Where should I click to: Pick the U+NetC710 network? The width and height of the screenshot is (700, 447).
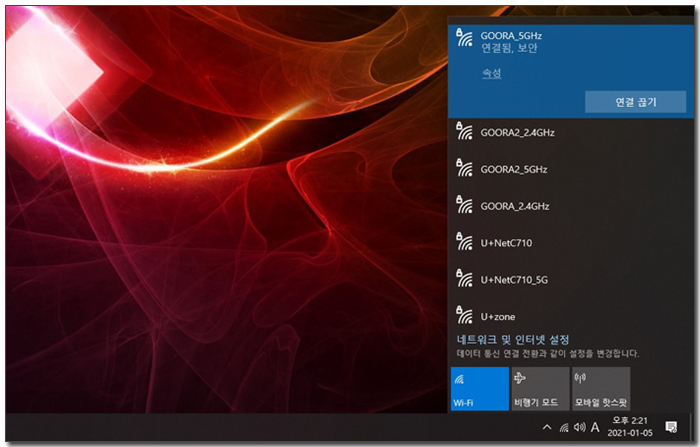571,243
